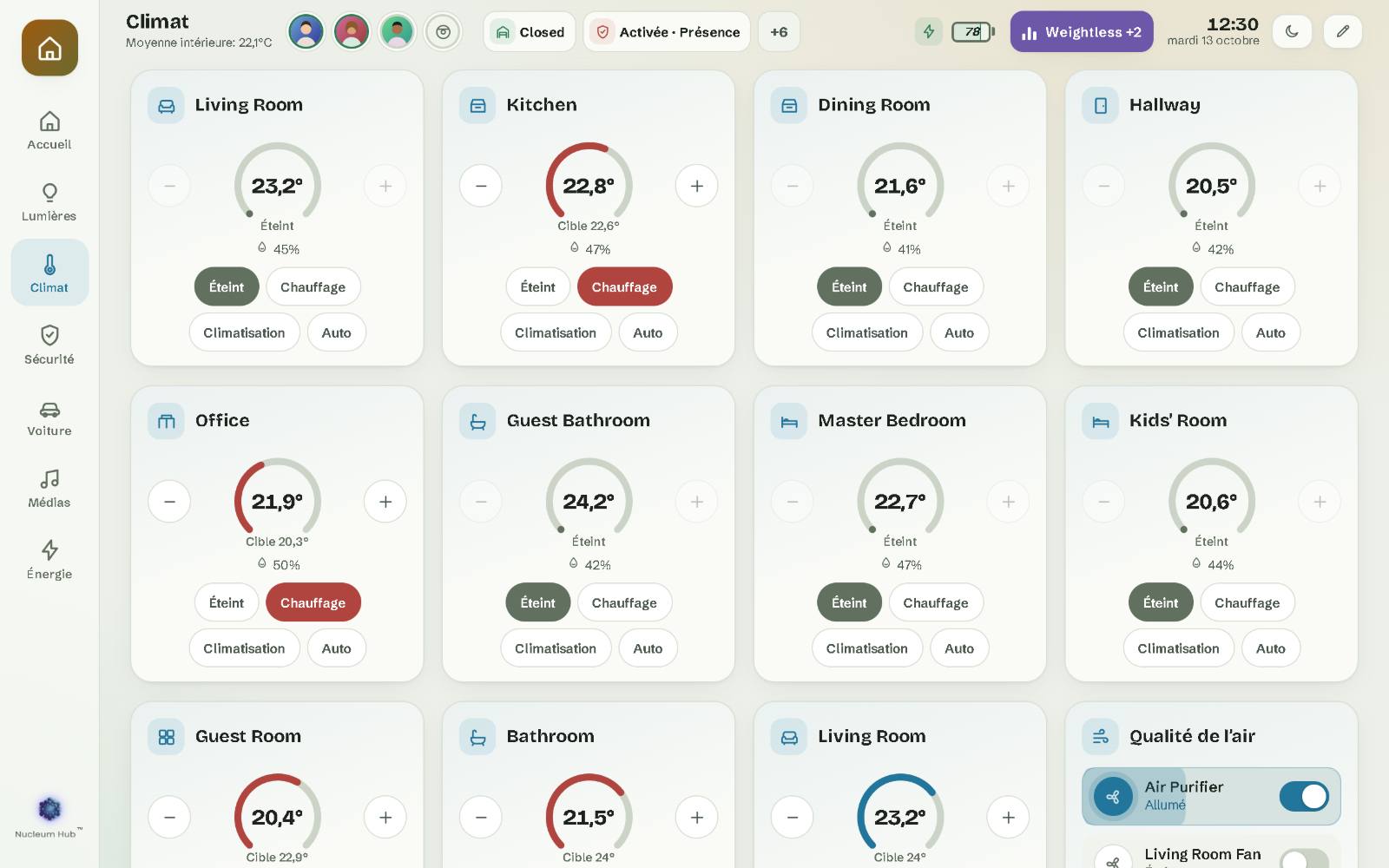Click the Hallway door icon
The width and height of the screenshot is (1389, 868).
coord(1101,106)
